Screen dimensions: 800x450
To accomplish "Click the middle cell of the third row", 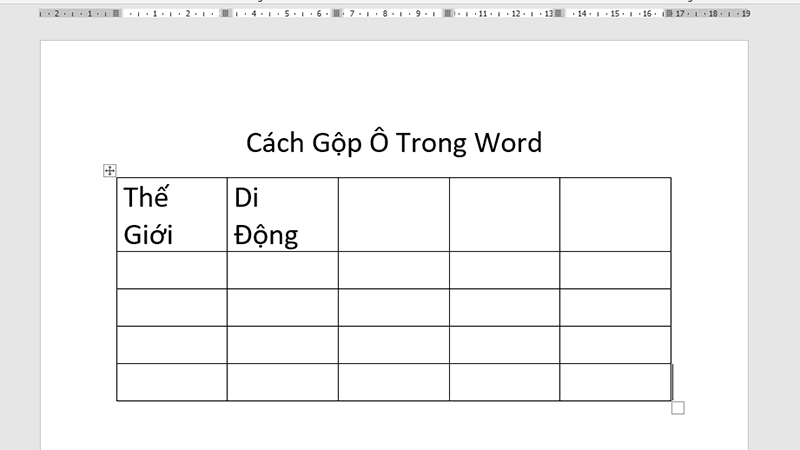I will 393,307.
